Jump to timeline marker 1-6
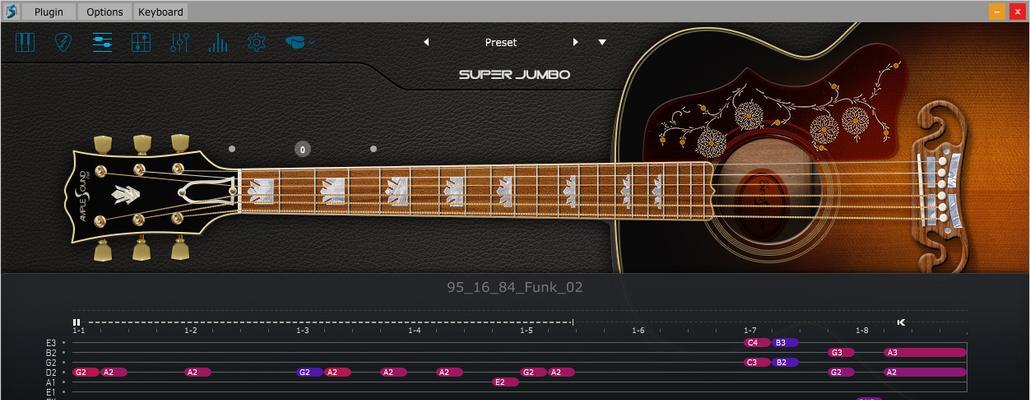Viewport: 1030px width, 400px height. [x=638, y=330]
